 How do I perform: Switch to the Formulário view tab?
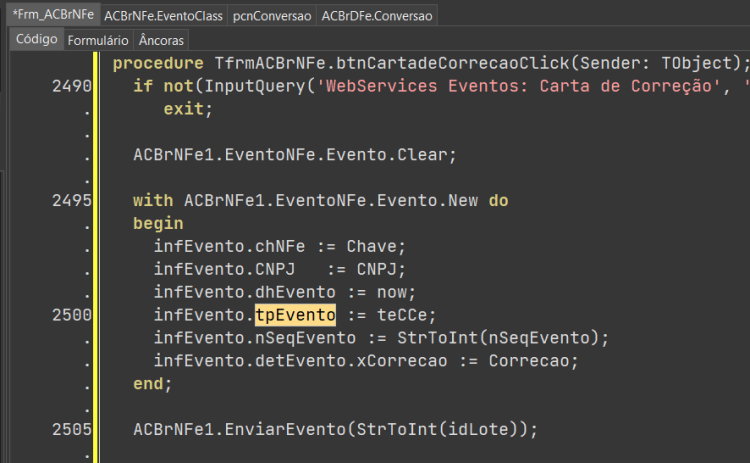pos(98,40)
